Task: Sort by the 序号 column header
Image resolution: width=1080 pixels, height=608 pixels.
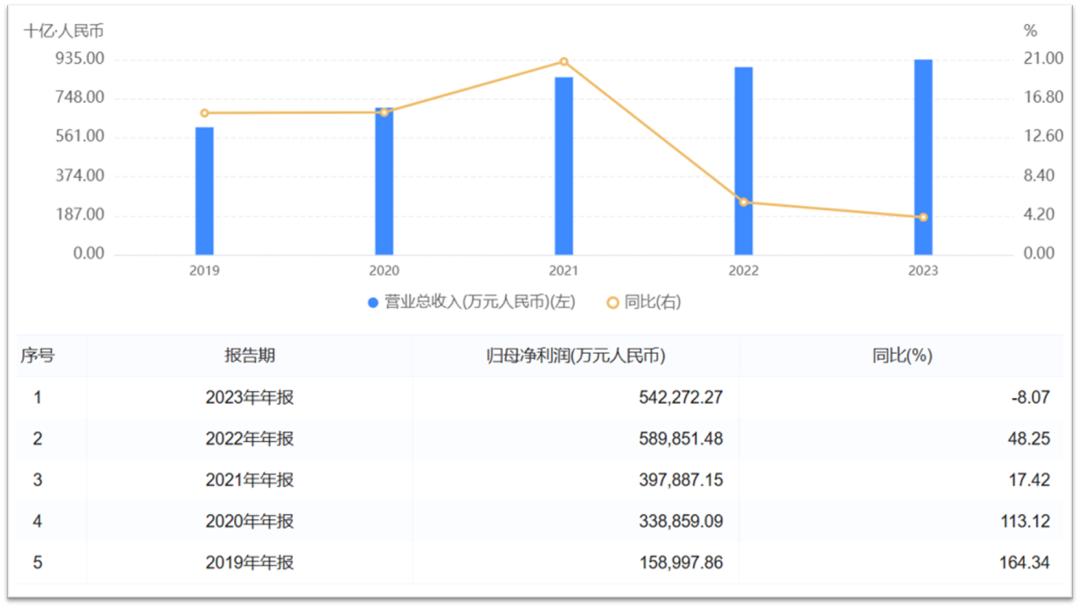Action: pos(38,356)
